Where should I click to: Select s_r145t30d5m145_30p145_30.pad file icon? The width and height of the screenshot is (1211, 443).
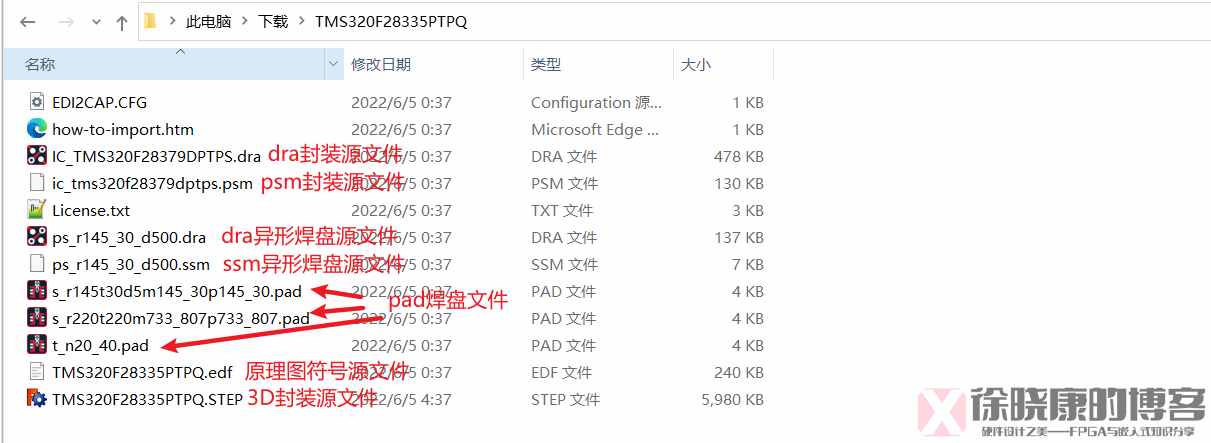37,291
